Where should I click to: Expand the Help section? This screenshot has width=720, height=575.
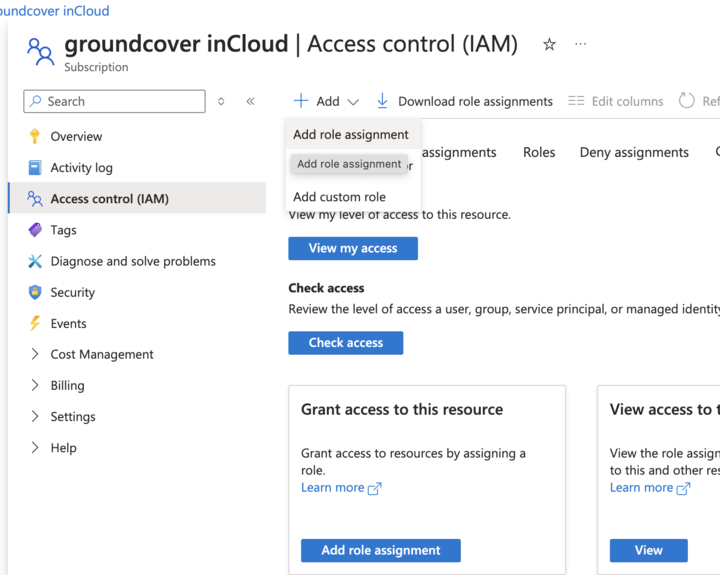pos(35,448)
